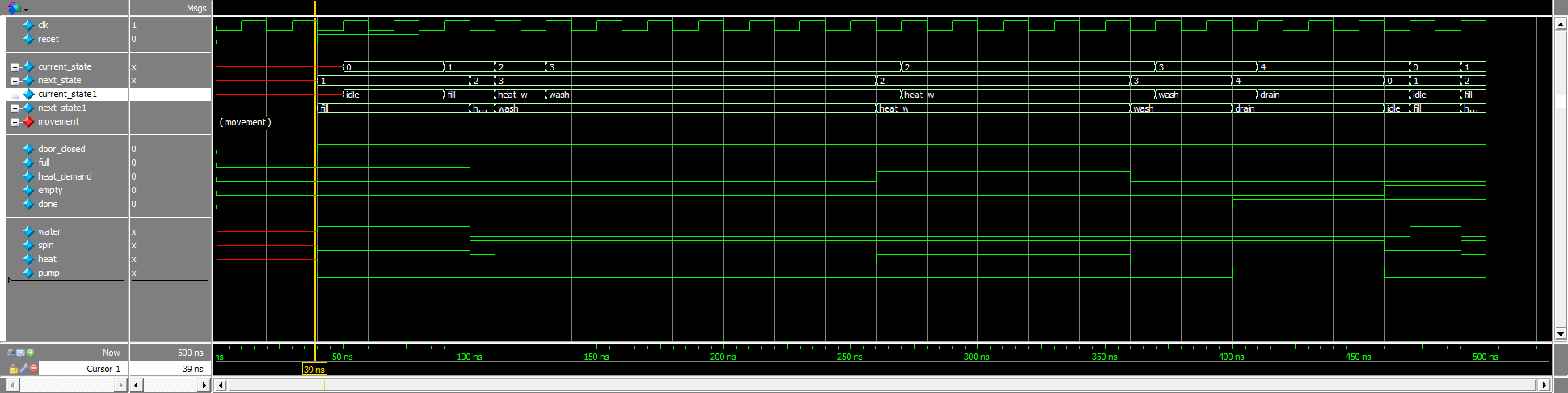Click the reset signal diamond icon
This screenshot has width=1568, height=393.
pos(28,39)
